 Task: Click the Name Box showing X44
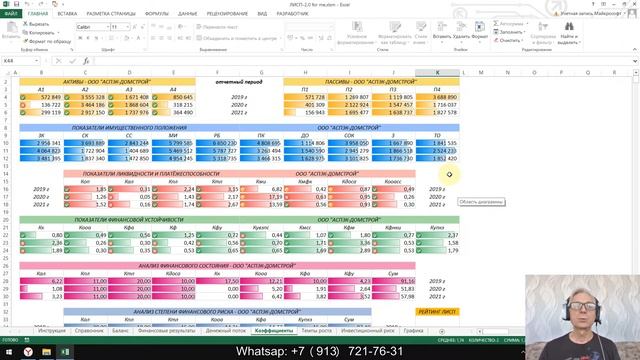point(17,61)
